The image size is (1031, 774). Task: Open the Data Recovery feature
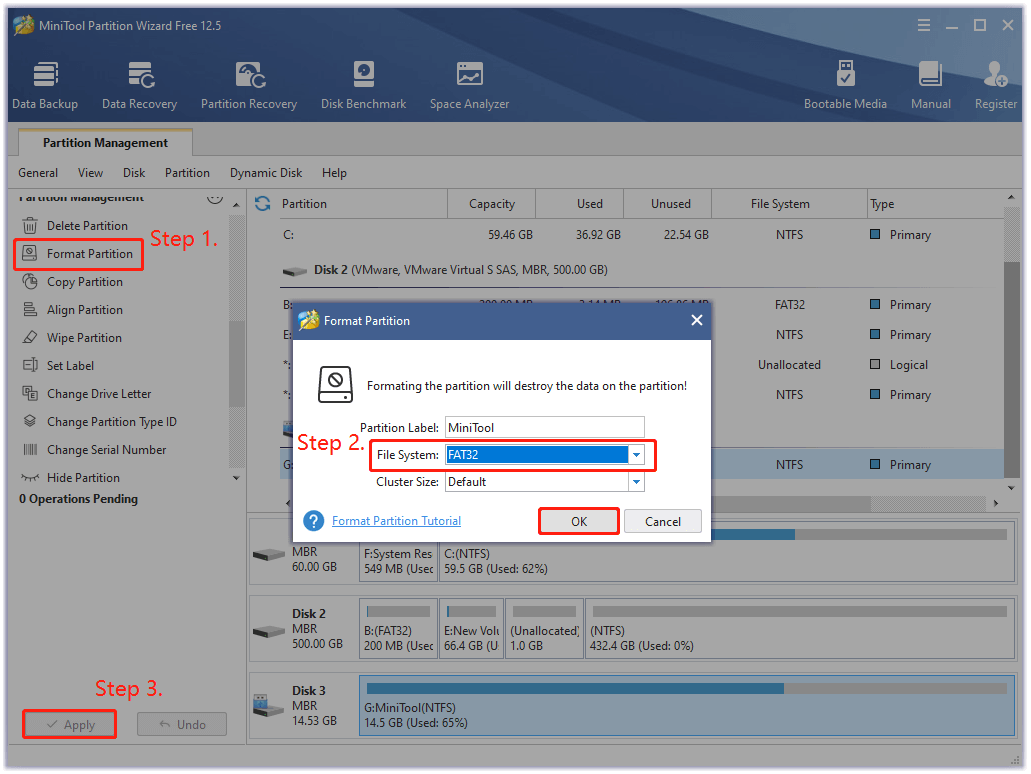[x=139, y=84]
